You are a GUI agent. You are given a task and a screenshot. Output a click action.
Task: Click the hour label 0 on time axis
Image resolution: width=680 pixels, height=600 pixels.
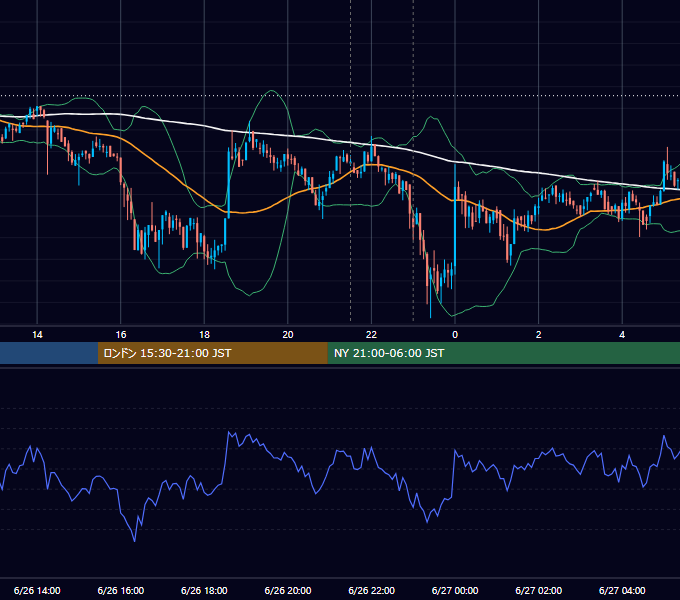[455, 335]
